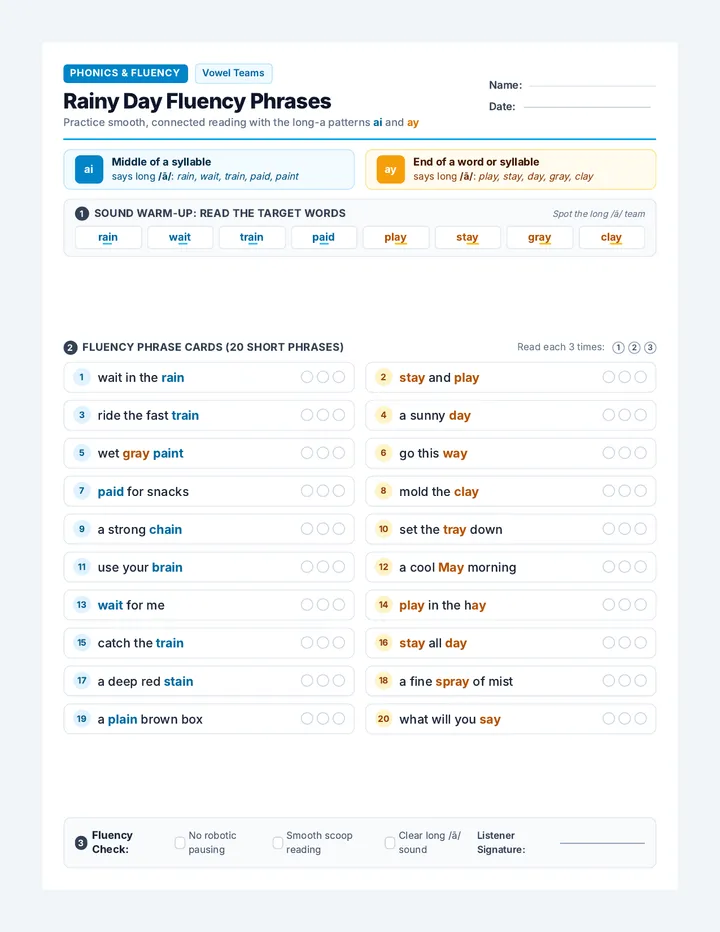720x932 pixels.
Task: Click the Name line field
Action: (592, 86)
